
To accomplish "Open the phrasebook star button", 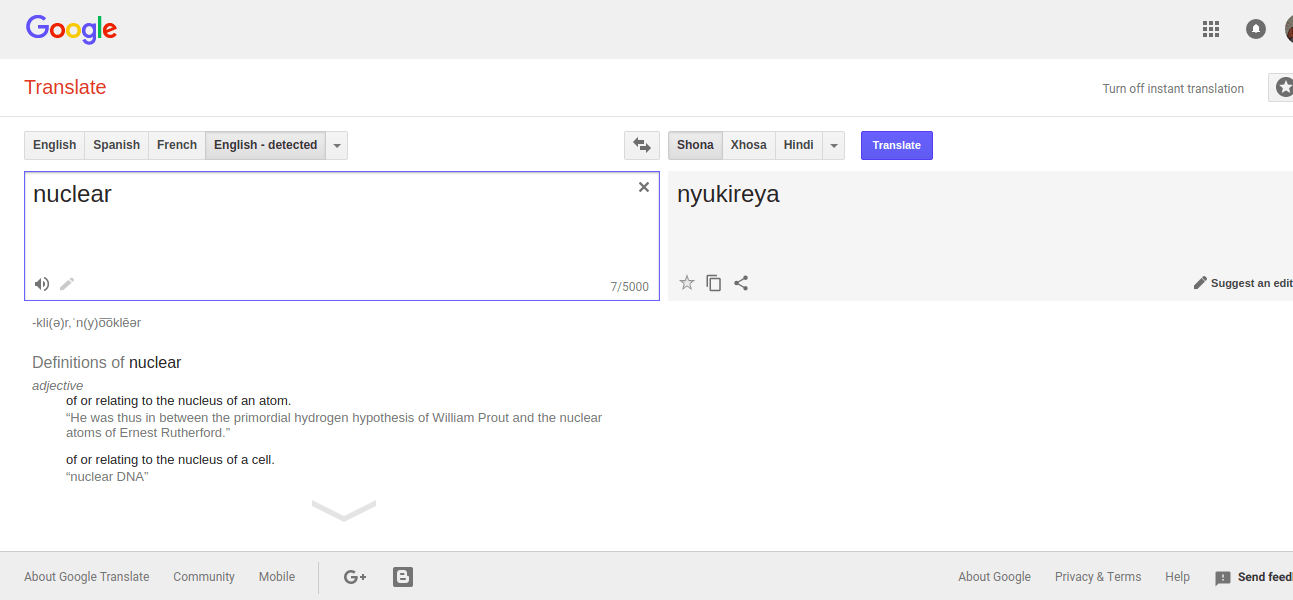I will 1281,88.
